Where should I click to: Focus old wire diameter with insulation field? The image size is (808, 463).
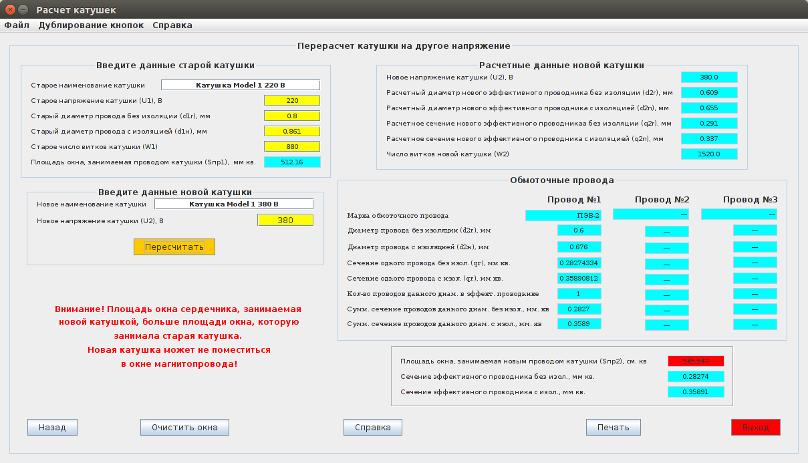click(x=291, y=130)
